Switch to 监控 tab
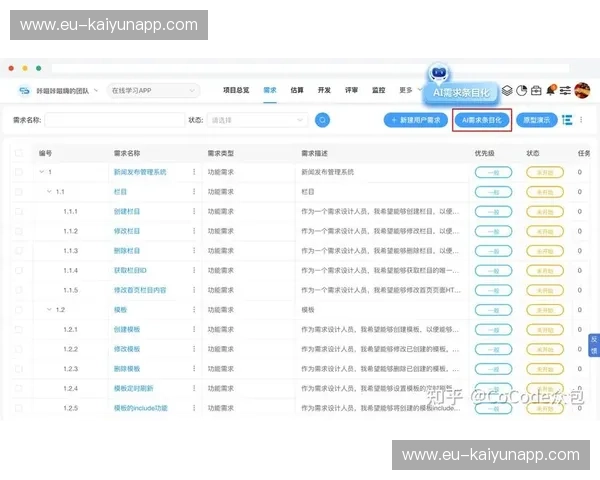This screenshot has width=600, height=480. point(378,90)
